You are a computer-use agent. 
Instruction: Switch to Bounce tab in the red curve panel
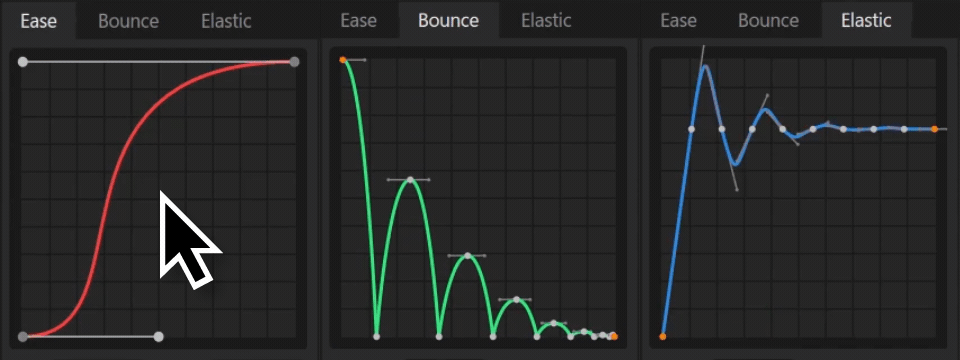[x=129, y=21]
